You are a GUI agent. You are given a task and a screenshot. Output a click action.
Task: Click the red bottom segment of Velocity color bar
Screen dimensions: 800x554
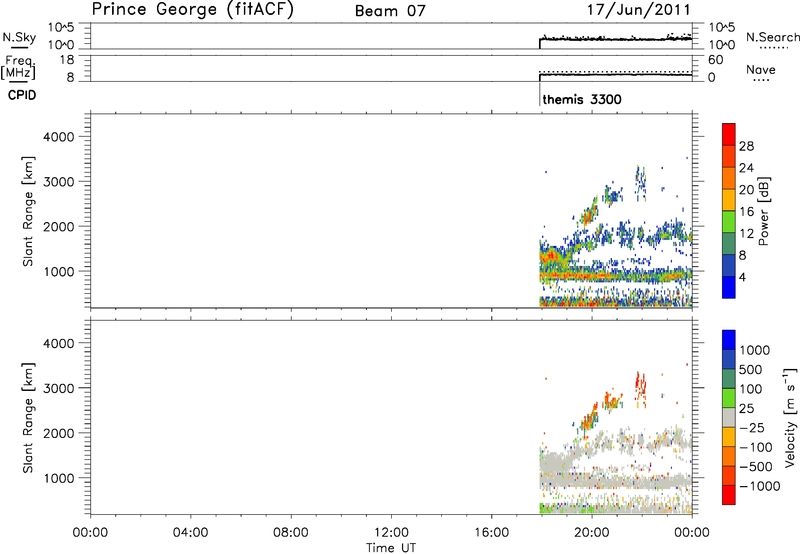coord(729,495)
